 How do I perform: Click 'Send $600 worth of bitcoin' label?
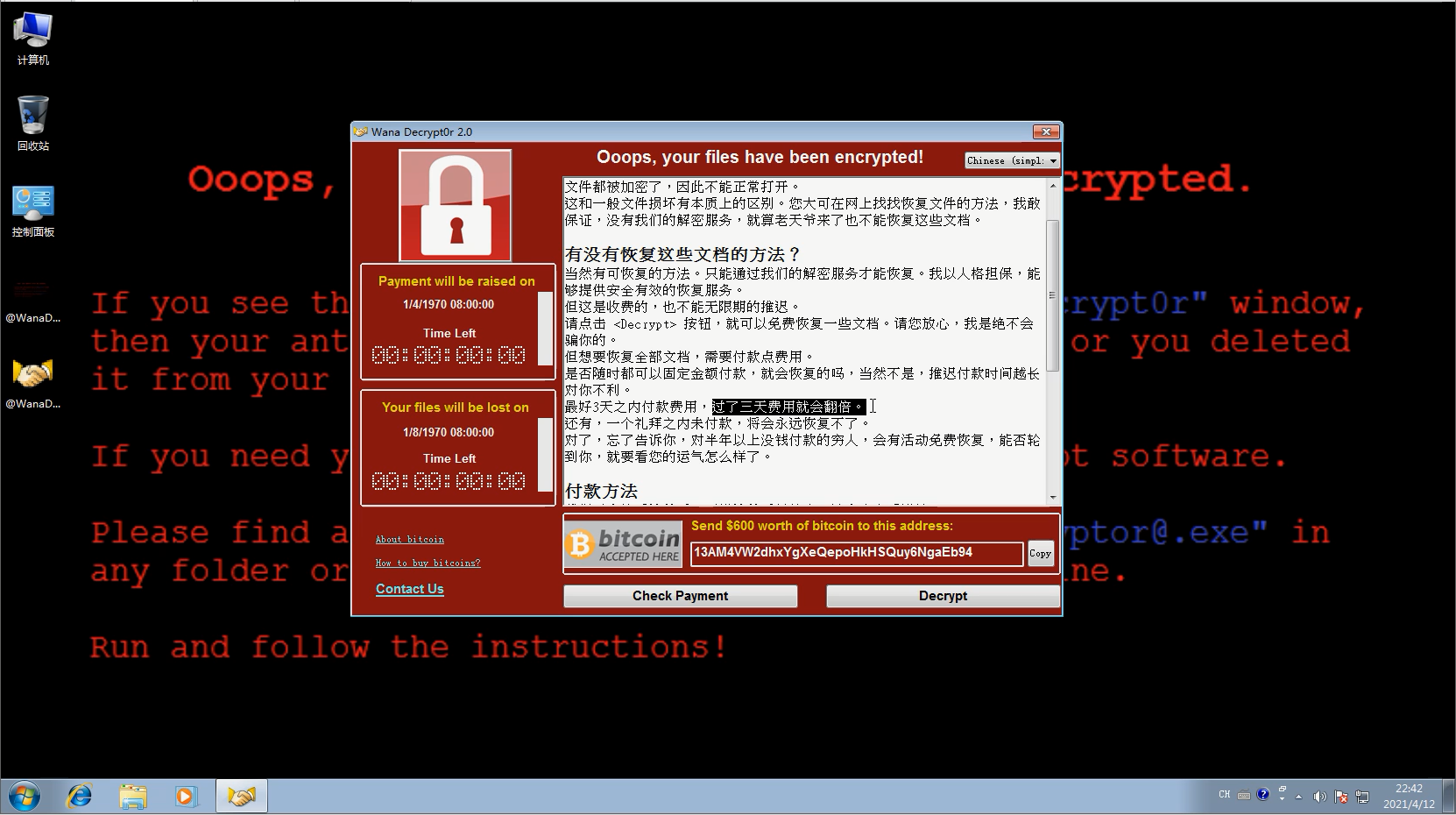822,526
